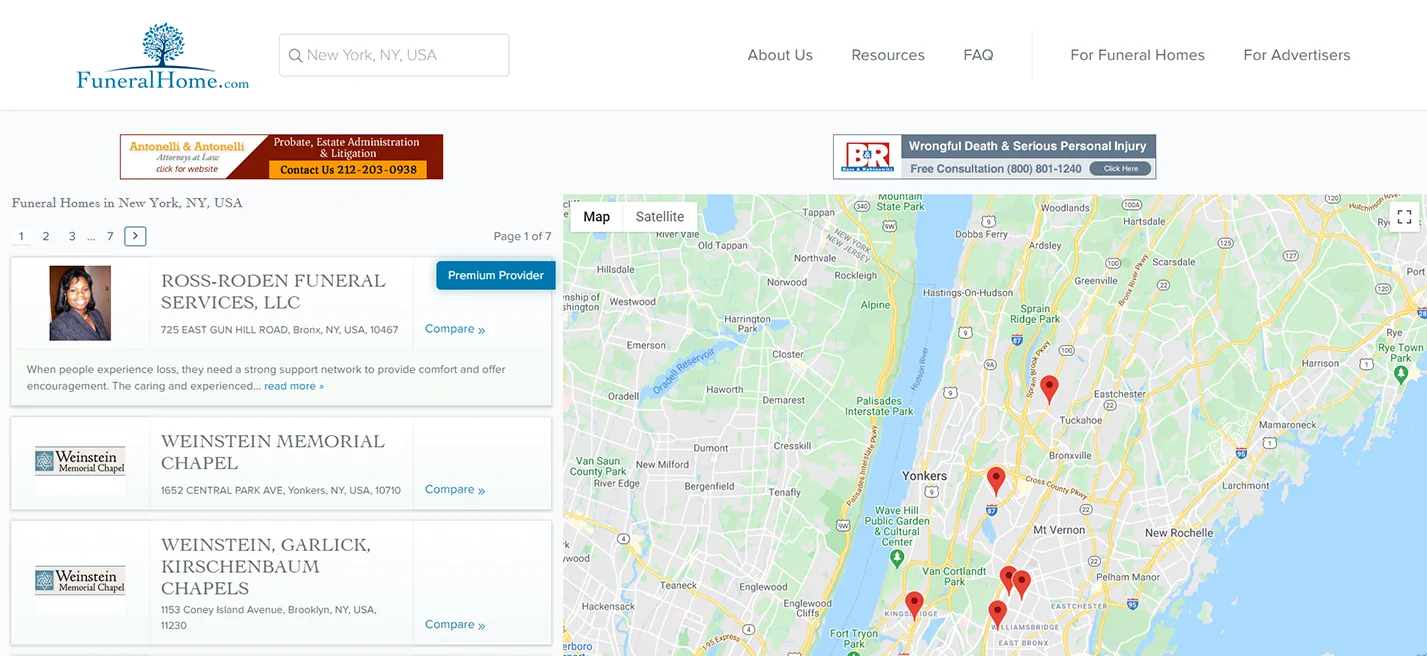Go to results page 3
Viewport: 1427px width, 656px height.
point(72,236)
